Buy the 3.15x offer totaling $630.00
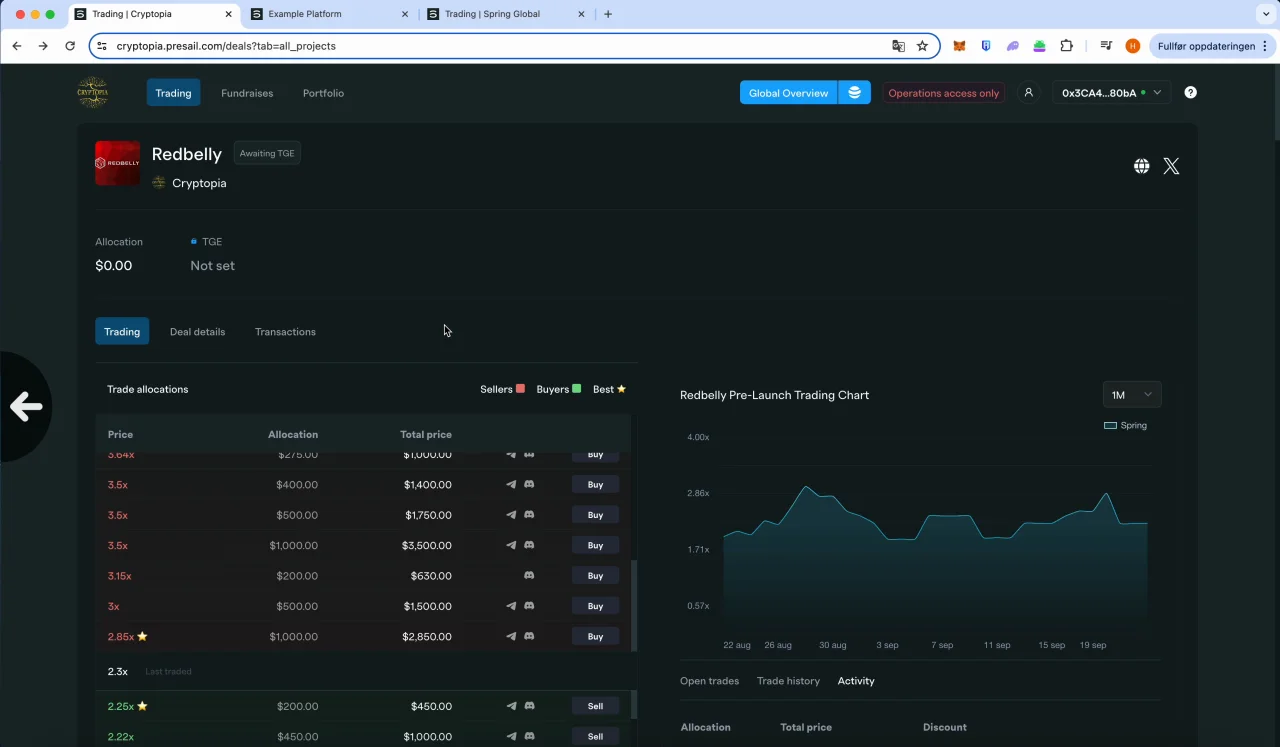 pos(595,576)
